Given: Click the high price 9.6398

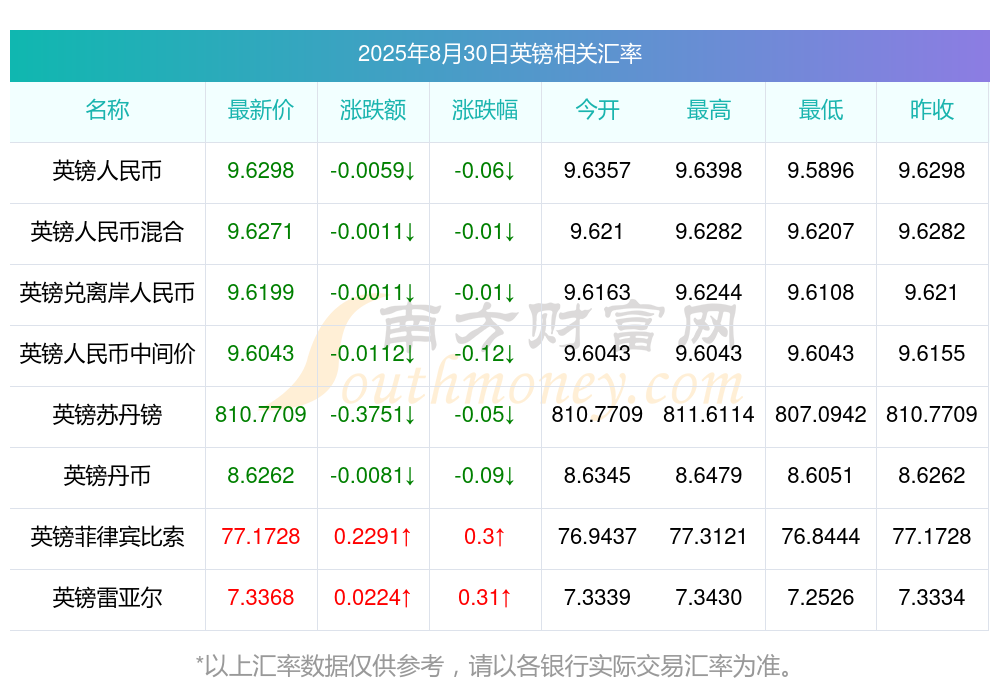Looking at the screenshot, I should 709,170.
